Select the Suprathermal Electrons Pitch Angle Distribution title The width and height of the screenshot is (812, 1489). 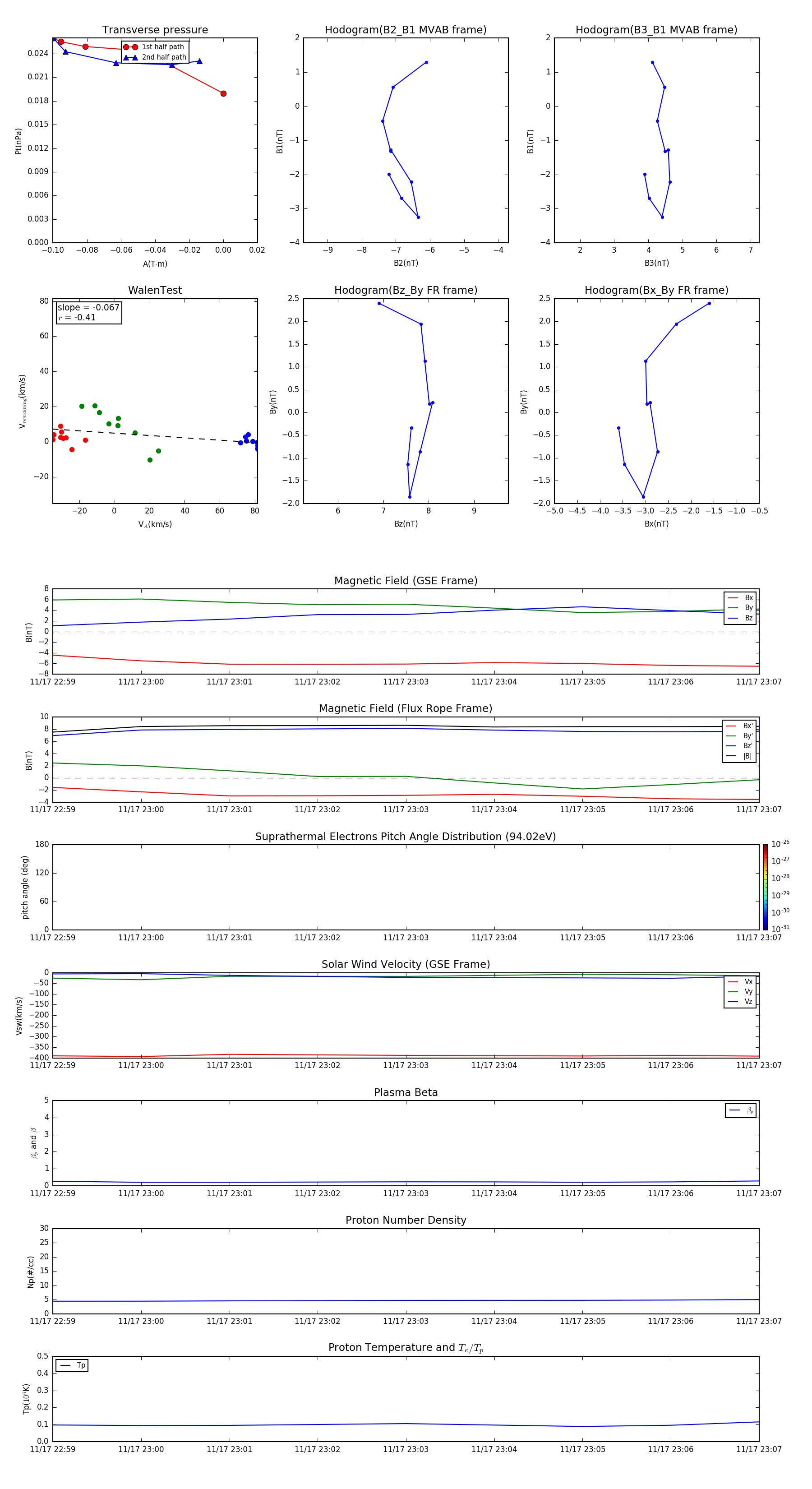pyautogui.click(x=406, y=837)
